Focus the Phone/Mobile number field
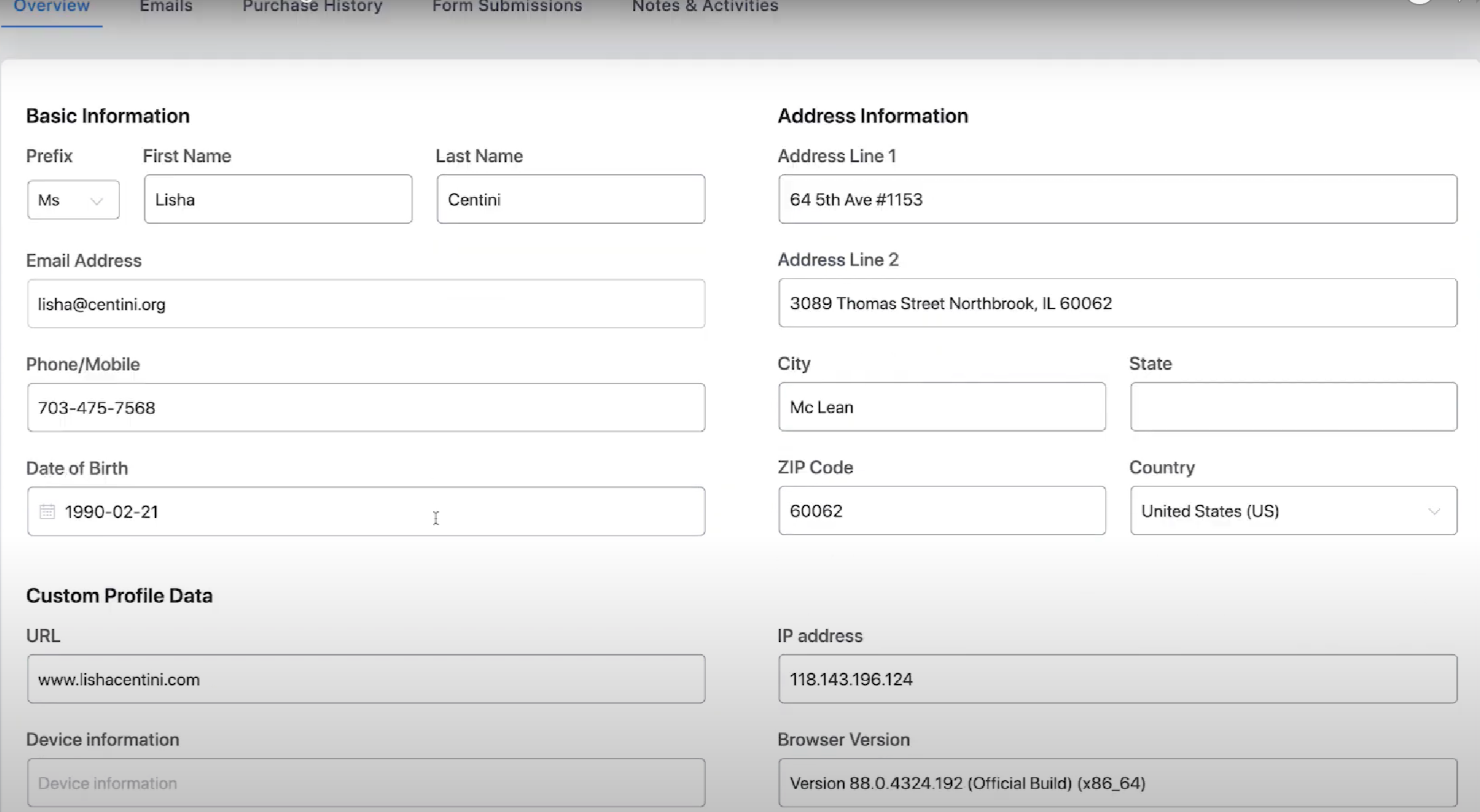Screen dimensions: 1480x812 tap(365, 407)
